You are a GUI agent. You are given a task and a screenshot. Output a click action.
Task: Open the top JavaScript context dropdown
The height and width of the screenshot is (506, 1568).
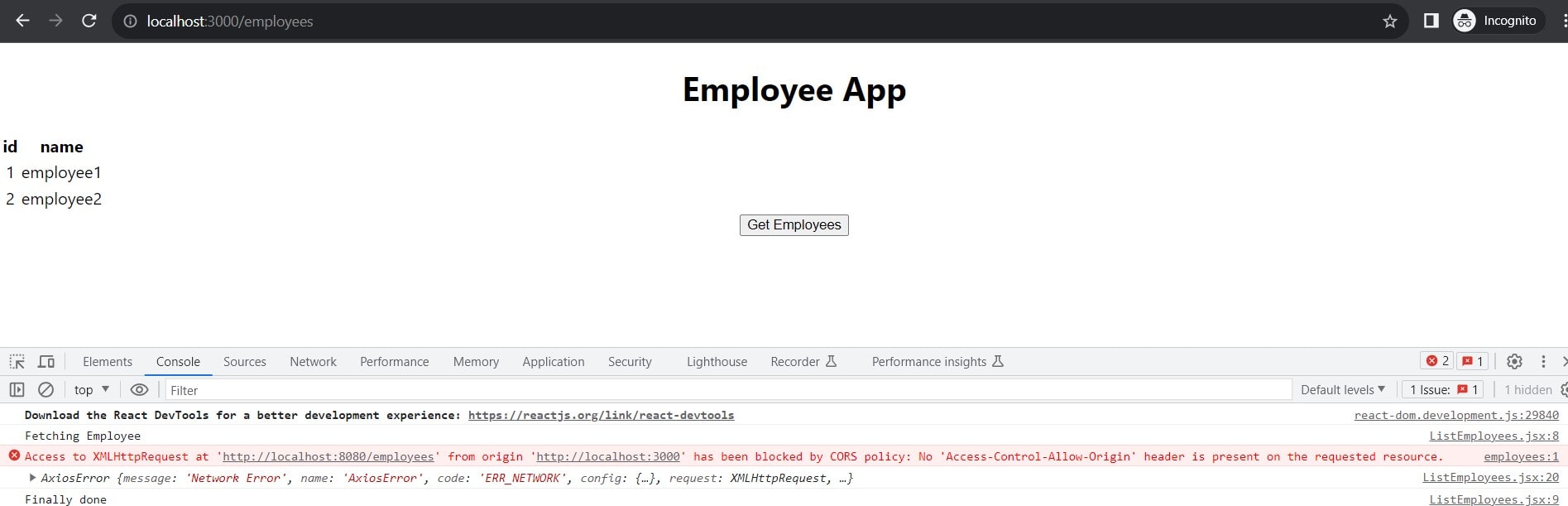tap(92, 390)
